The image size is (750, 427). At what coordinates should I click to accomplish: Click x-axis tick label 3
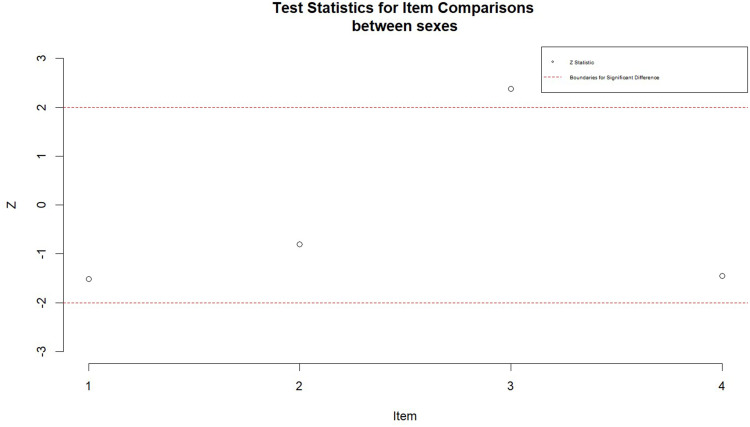511,385
